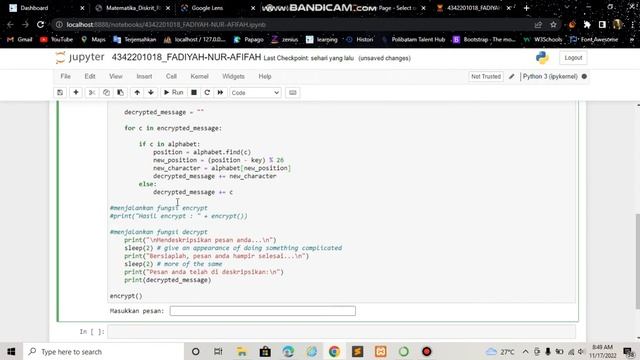Share this page icon in address bar

pos(538,24)
